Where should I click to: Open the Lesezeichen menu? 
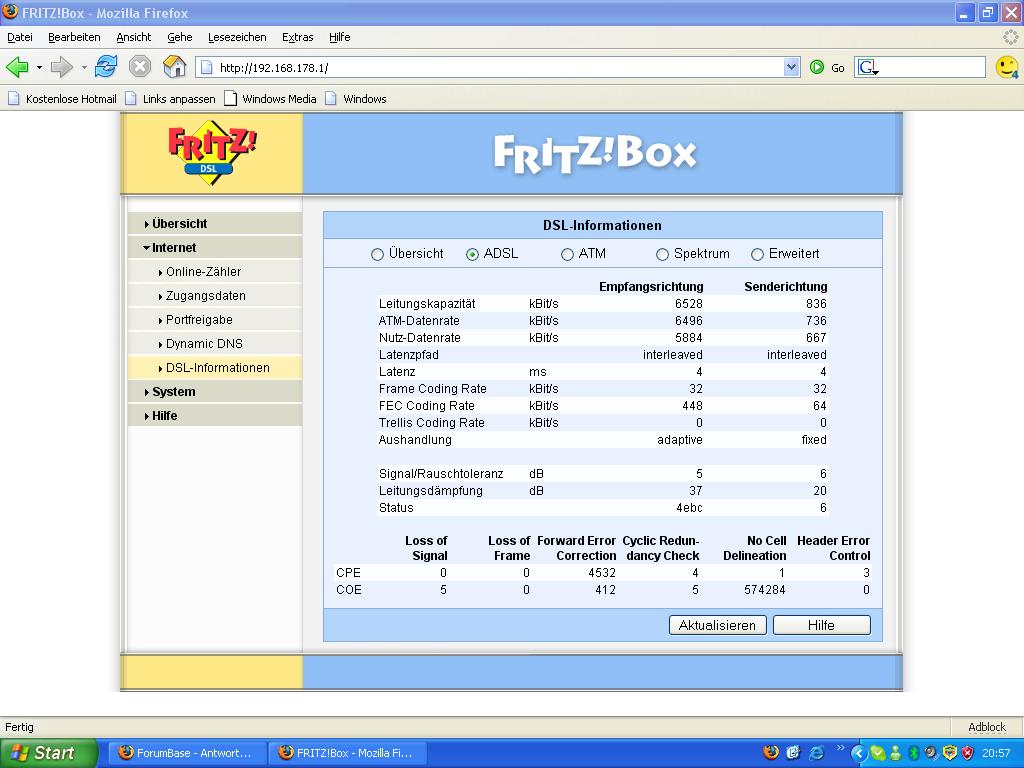click(x=237, y=37)
